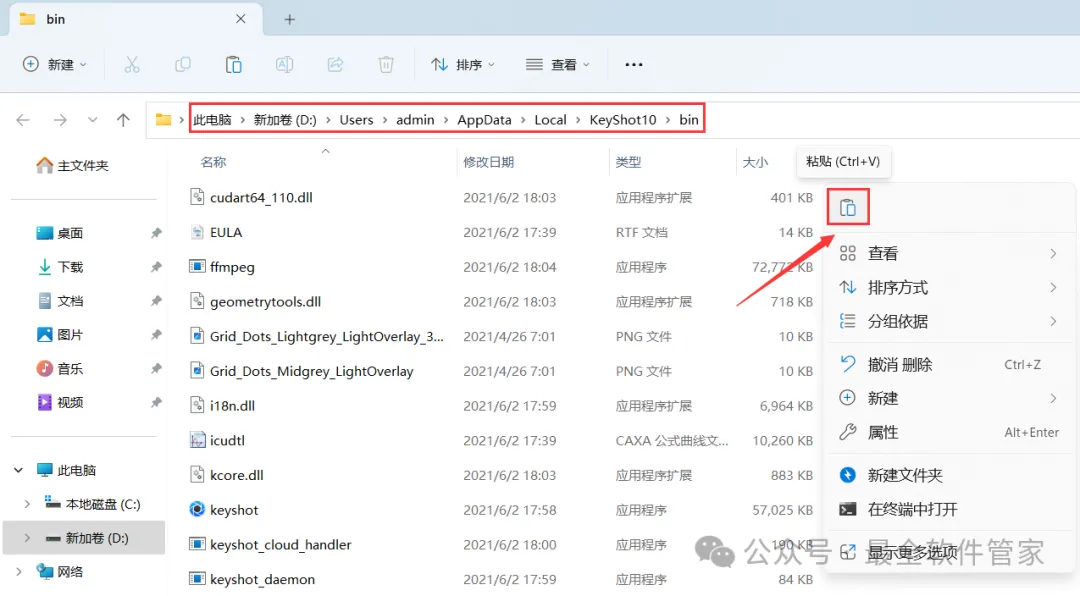The height and width of the screenshot is (596, 1080).
Task: Go up one folder level arrow
Action: coord(123,120)
